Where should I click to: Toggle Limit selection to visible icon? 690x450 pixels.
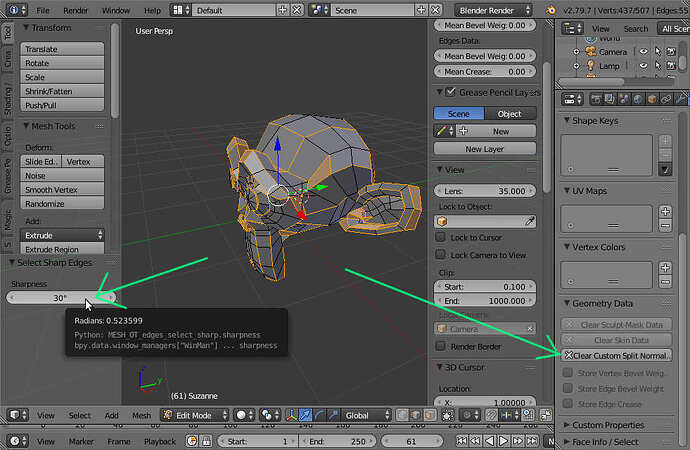(x=448, y=415)
